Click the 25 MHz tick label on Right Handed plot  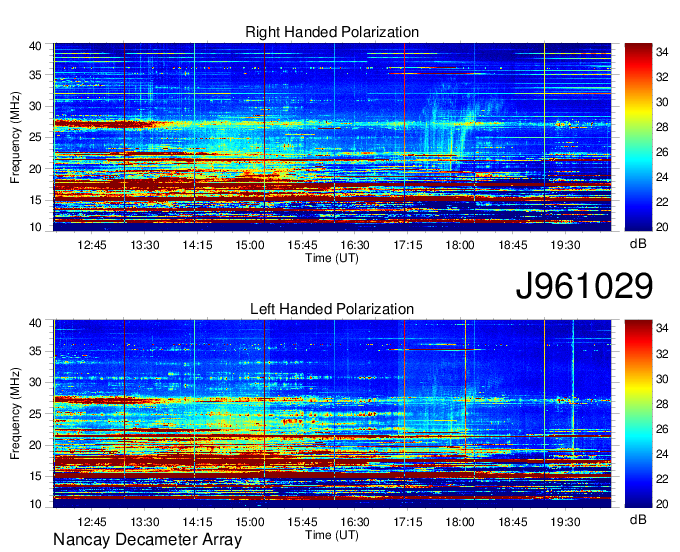(36, 137)
